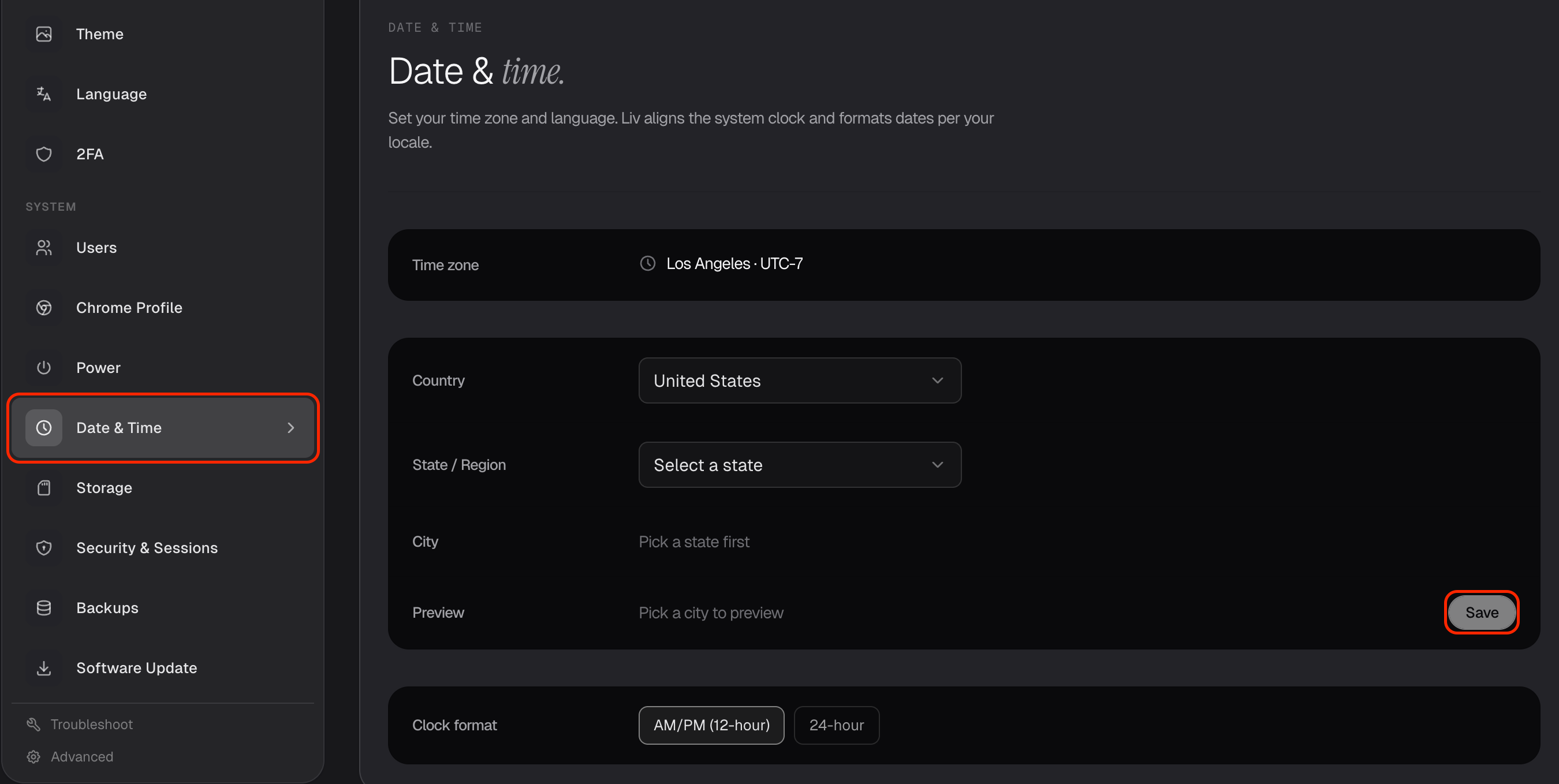This screenshot has width=1559, height=784.
Task: Click the Chrome Profile icon
Action: coord(43,307)
